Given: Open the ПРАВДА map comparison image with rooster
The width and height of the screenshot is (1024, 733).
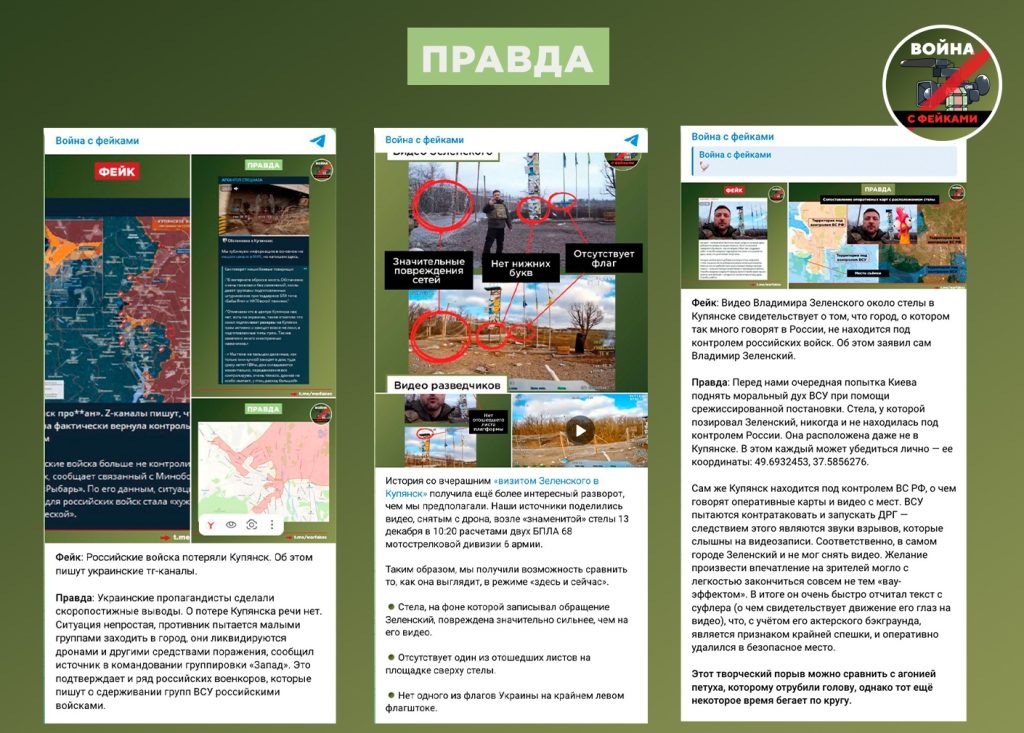Looking at the screenshot, I should (x=876, y=235).
